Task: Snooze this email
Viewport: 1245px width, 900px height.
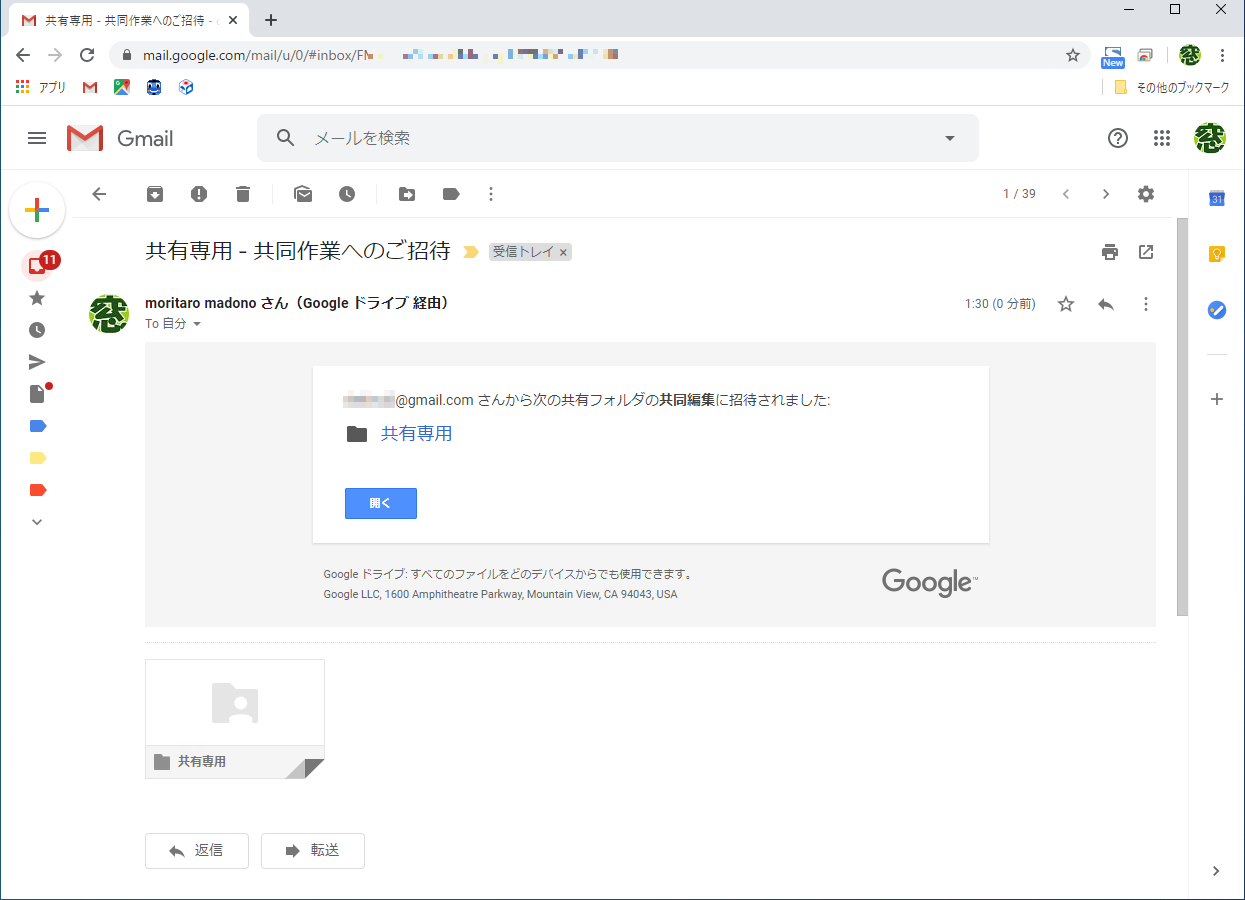Action: (347, 194)
